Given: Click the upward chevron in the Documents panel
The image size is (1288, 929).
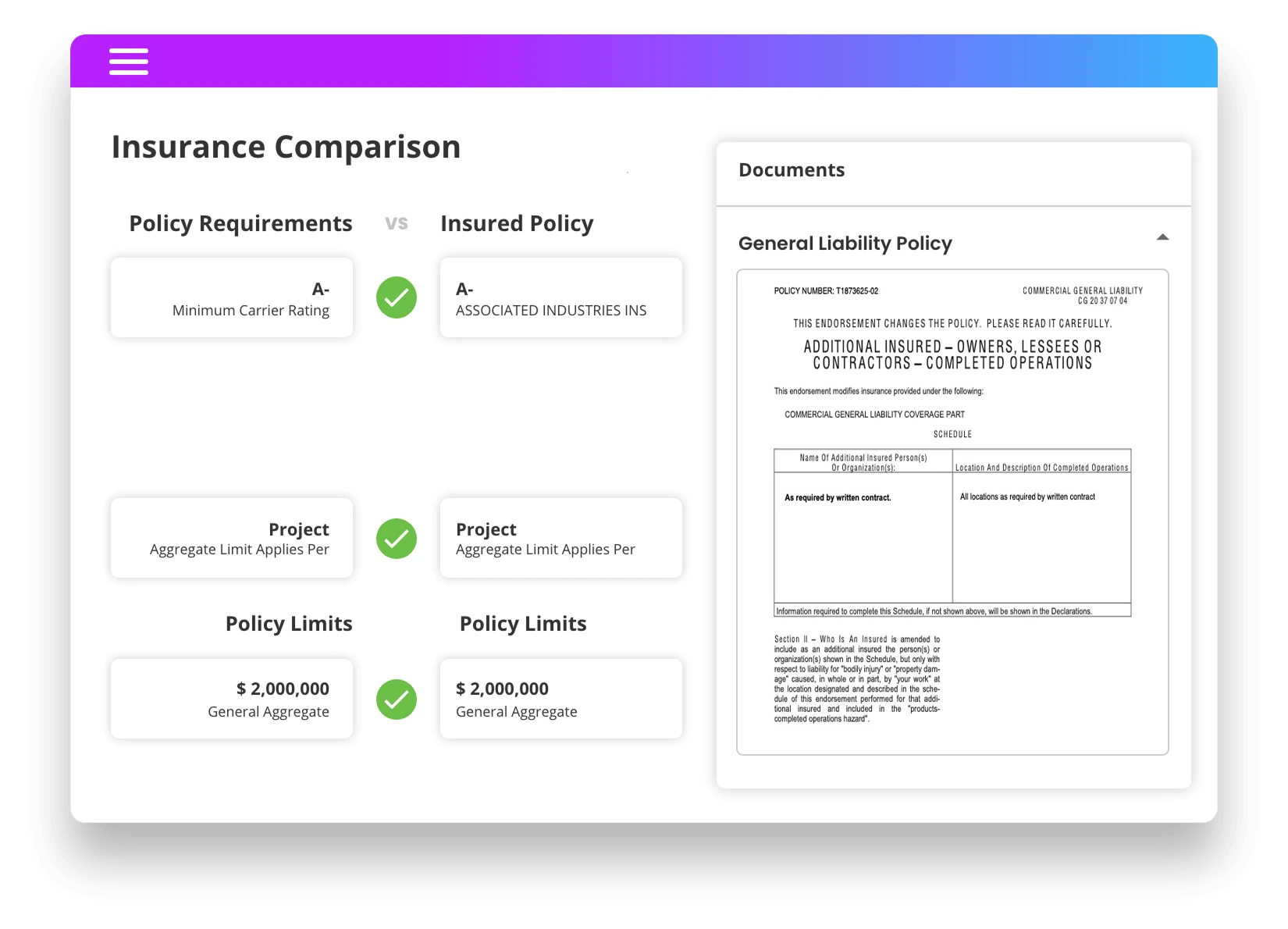Looking at the screenshot, I should pos(1165,237).
